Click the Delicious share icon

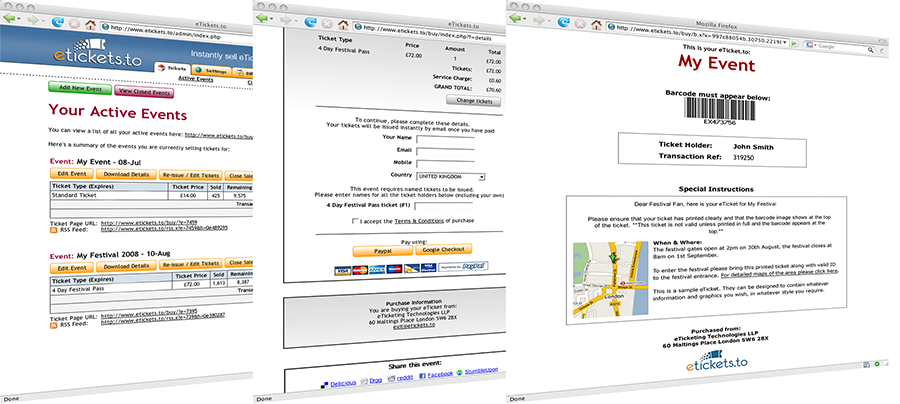pos(325,384)
